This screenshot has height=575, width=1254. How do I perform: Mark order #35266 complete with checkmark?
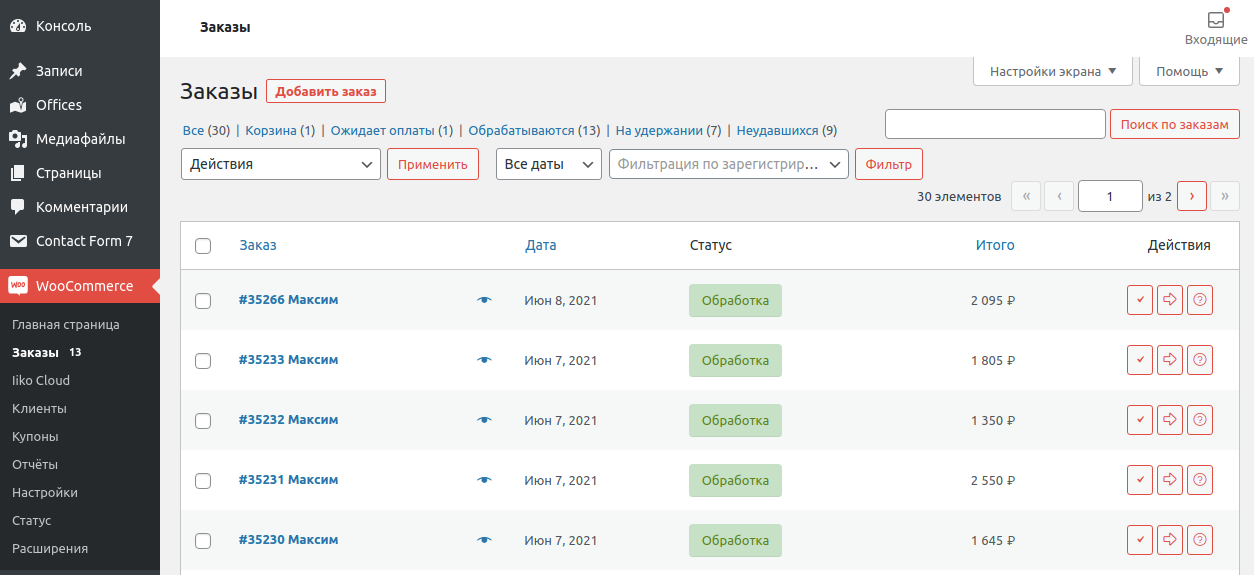click(x=1140, y=300)
